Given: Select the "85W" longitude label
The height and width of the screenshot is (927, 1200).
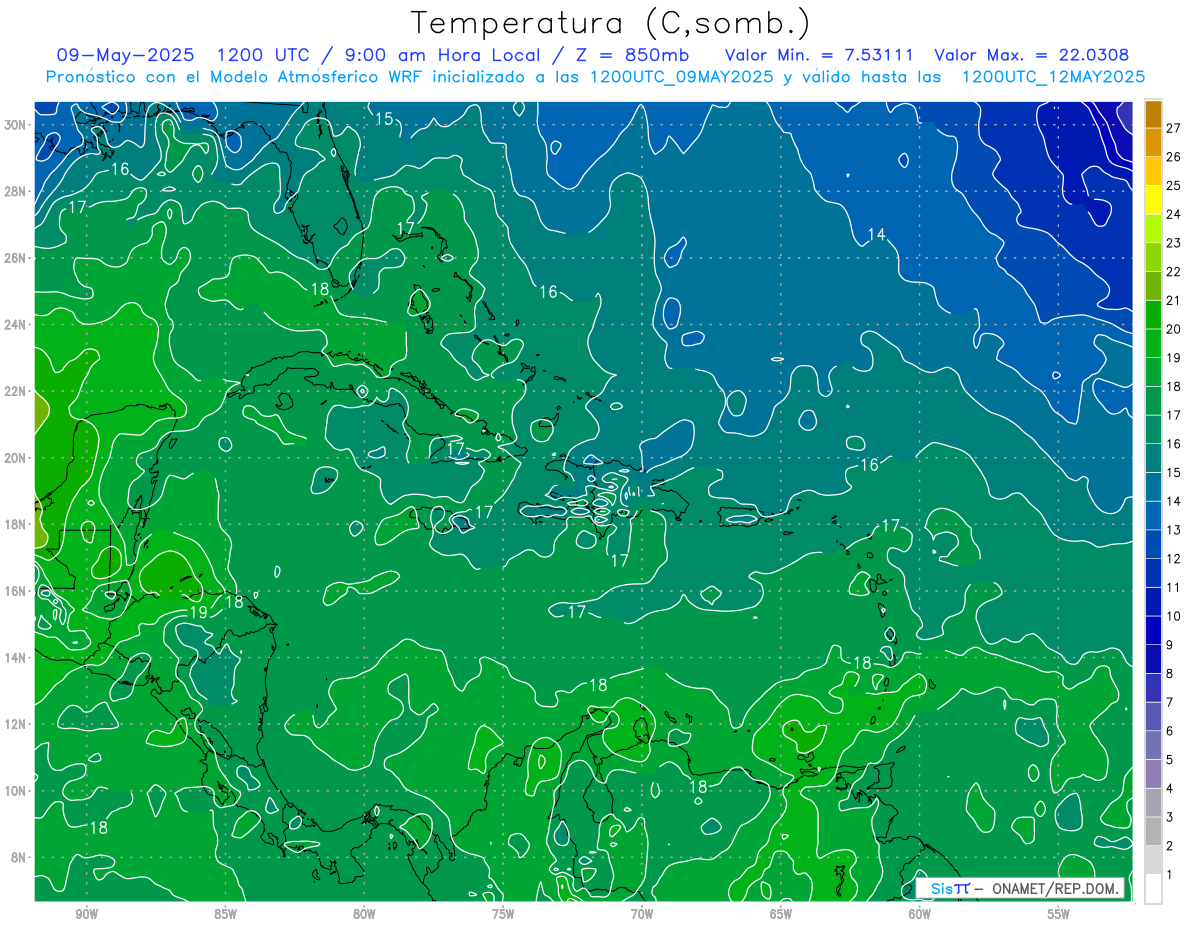Looking at the screenshot, I should click(225, 913).
